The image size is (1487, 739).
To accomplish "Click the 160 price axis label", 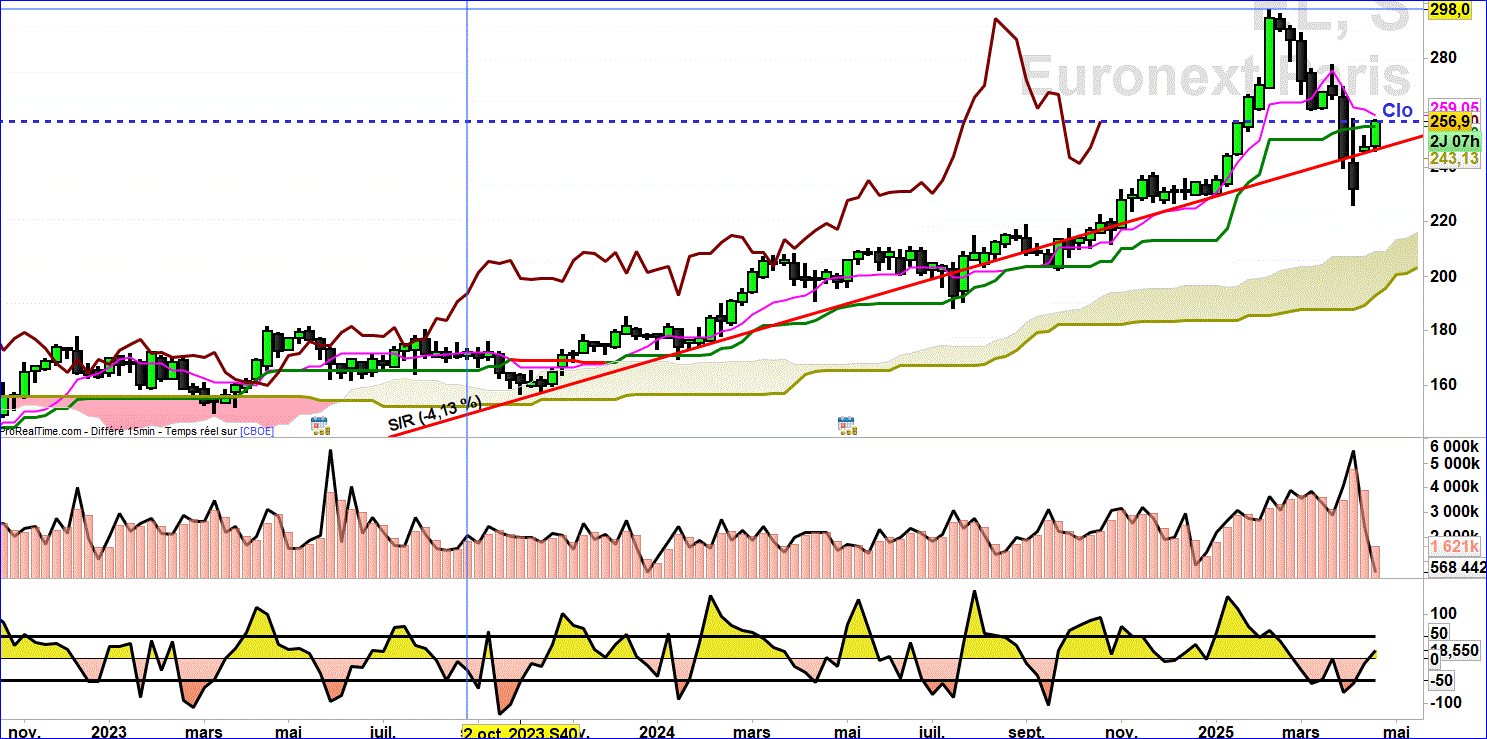I will coord(1442,385).
